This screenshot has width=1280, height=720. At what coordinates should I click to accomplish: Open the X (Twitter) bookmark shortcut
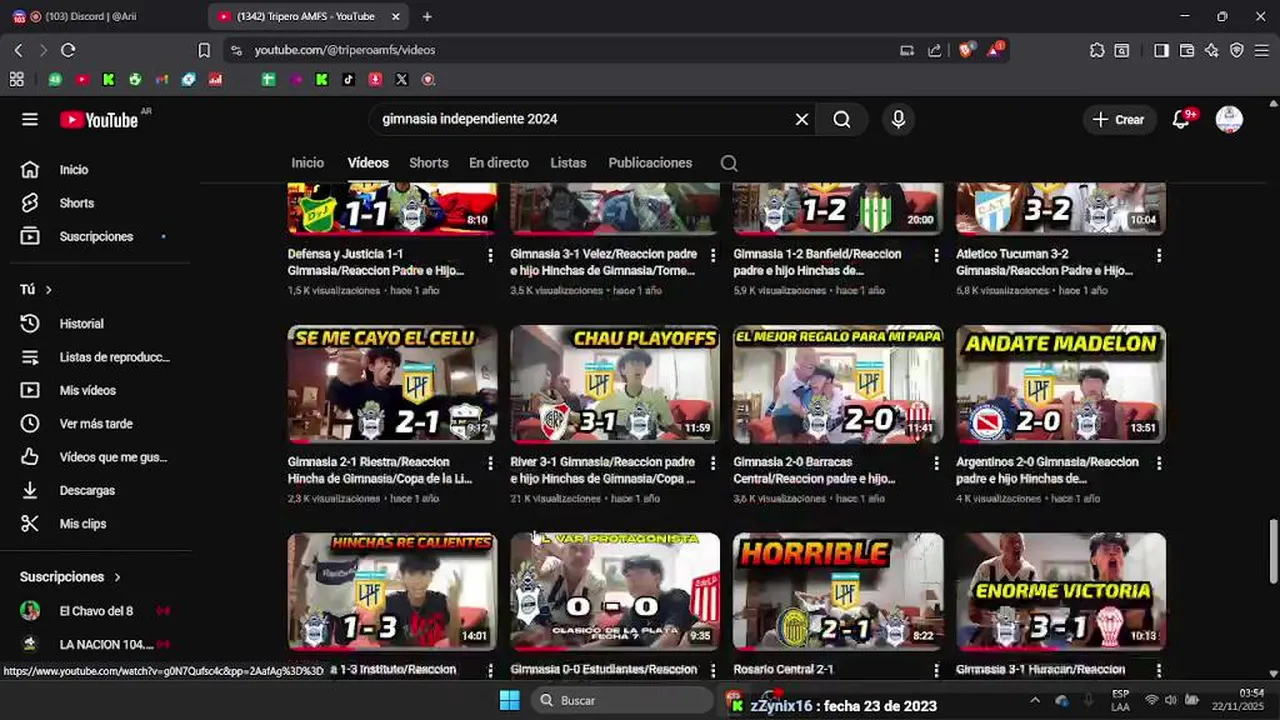pyautogui.click(x=401, y=79)
